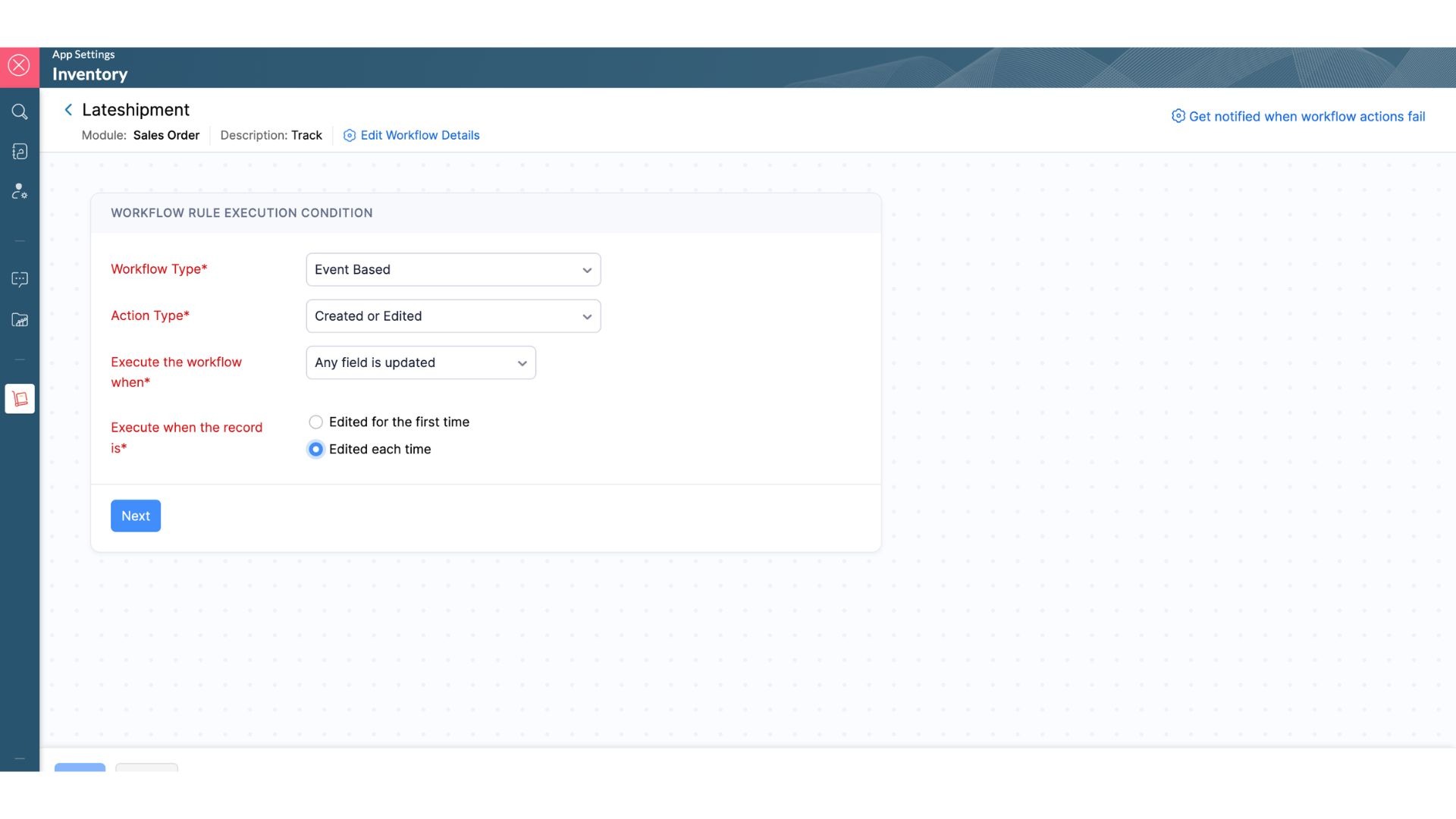Open the Workflow Type dropdown
Image resolution: width=1456 pixels, height=819 pixels.
[453, 270]
